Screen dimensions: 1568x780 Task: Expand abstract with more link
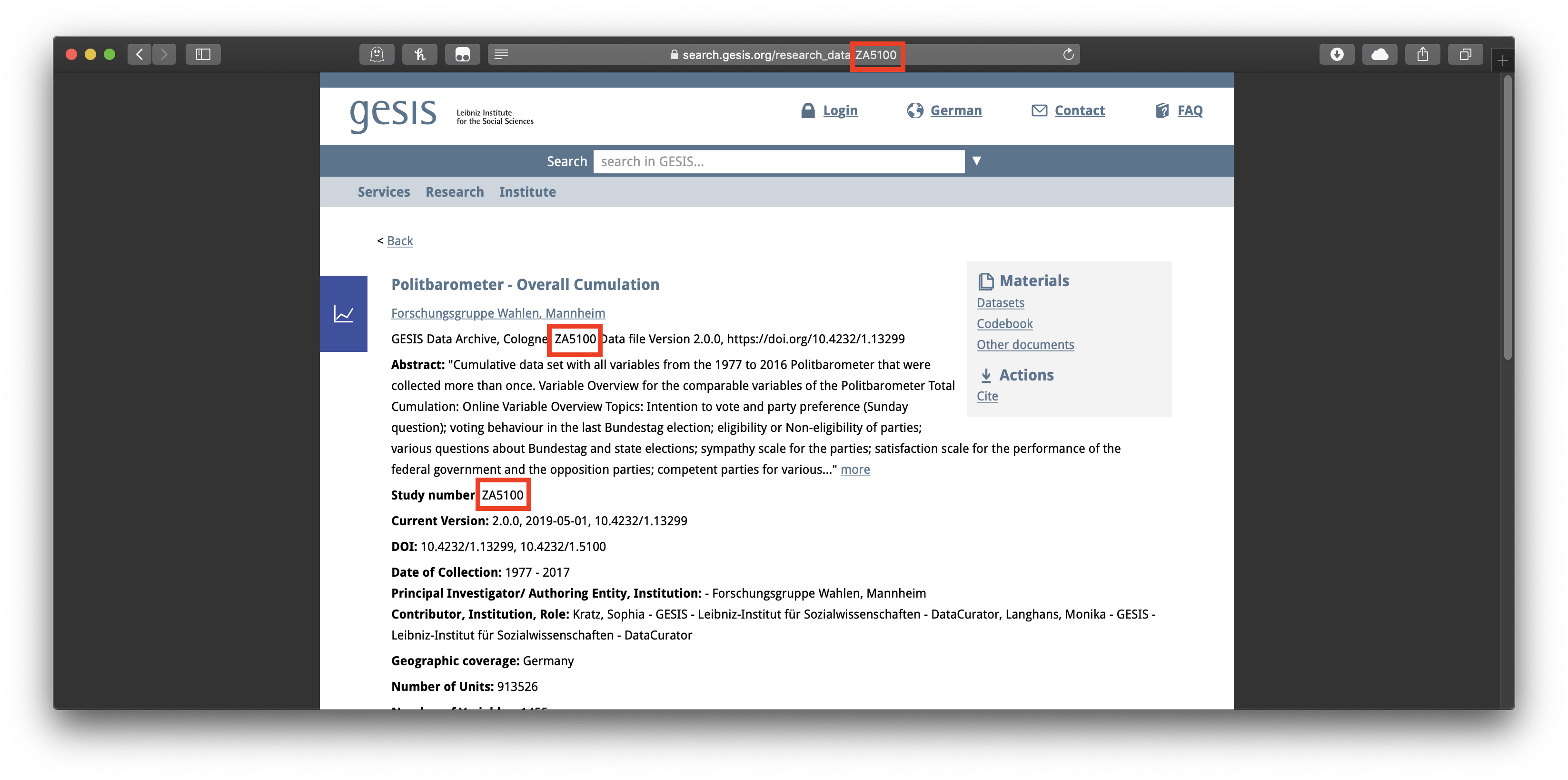click(x=854, y=469)
